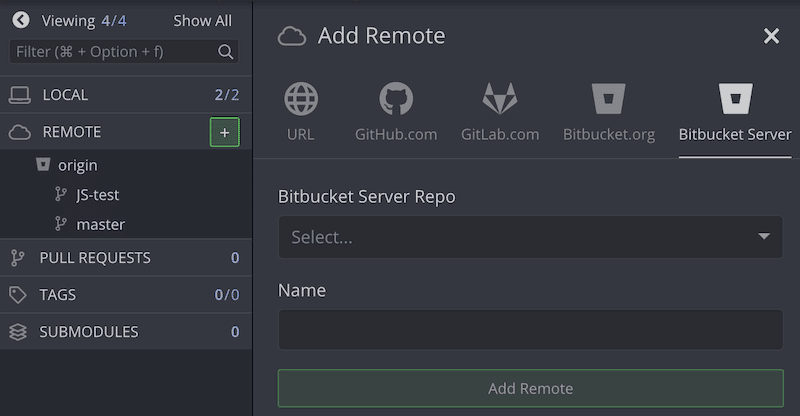The height and width of the screenshot is (416, 800).
Task: Click into the Name text field
Action: 530,329
